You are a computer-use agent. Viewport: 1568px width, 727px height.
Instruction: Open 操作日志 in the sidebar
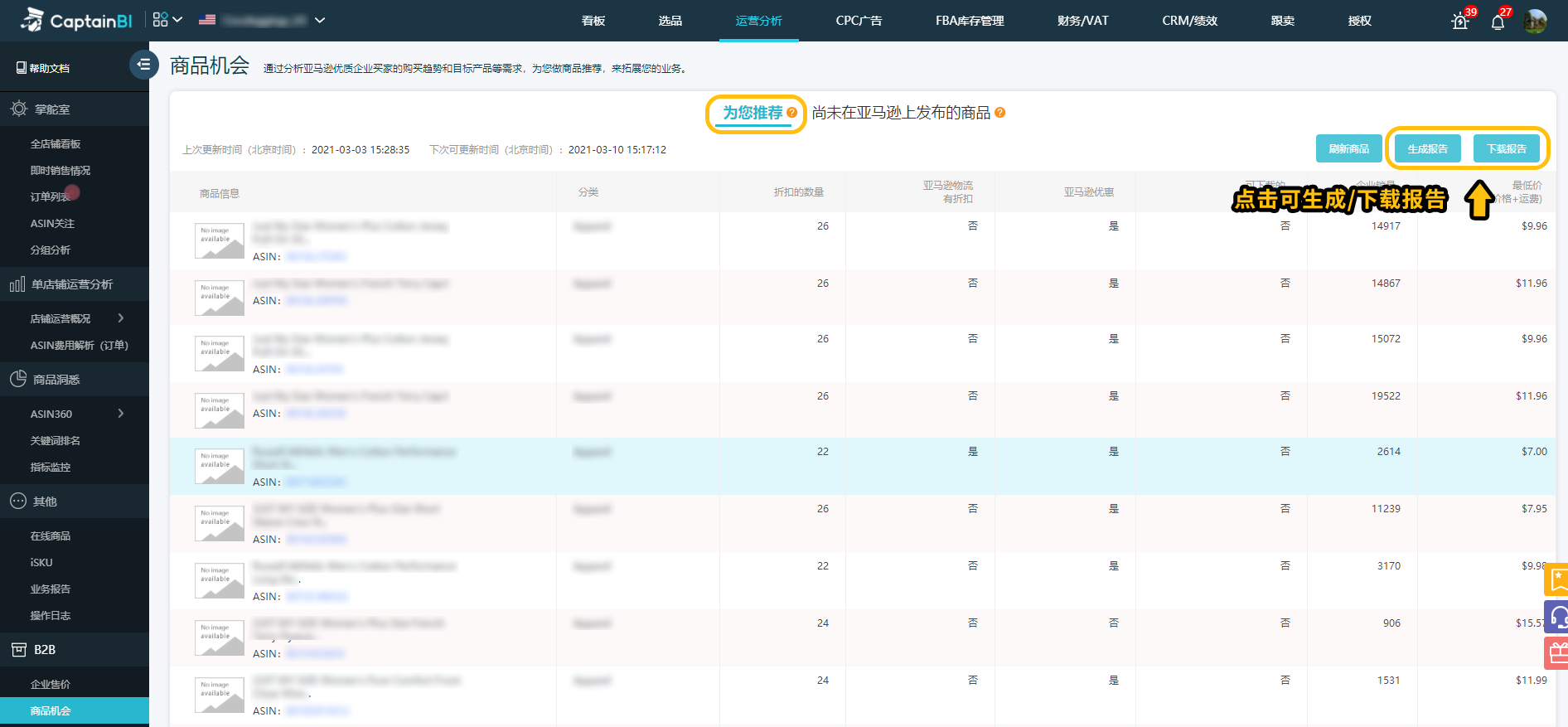[51, 616]
